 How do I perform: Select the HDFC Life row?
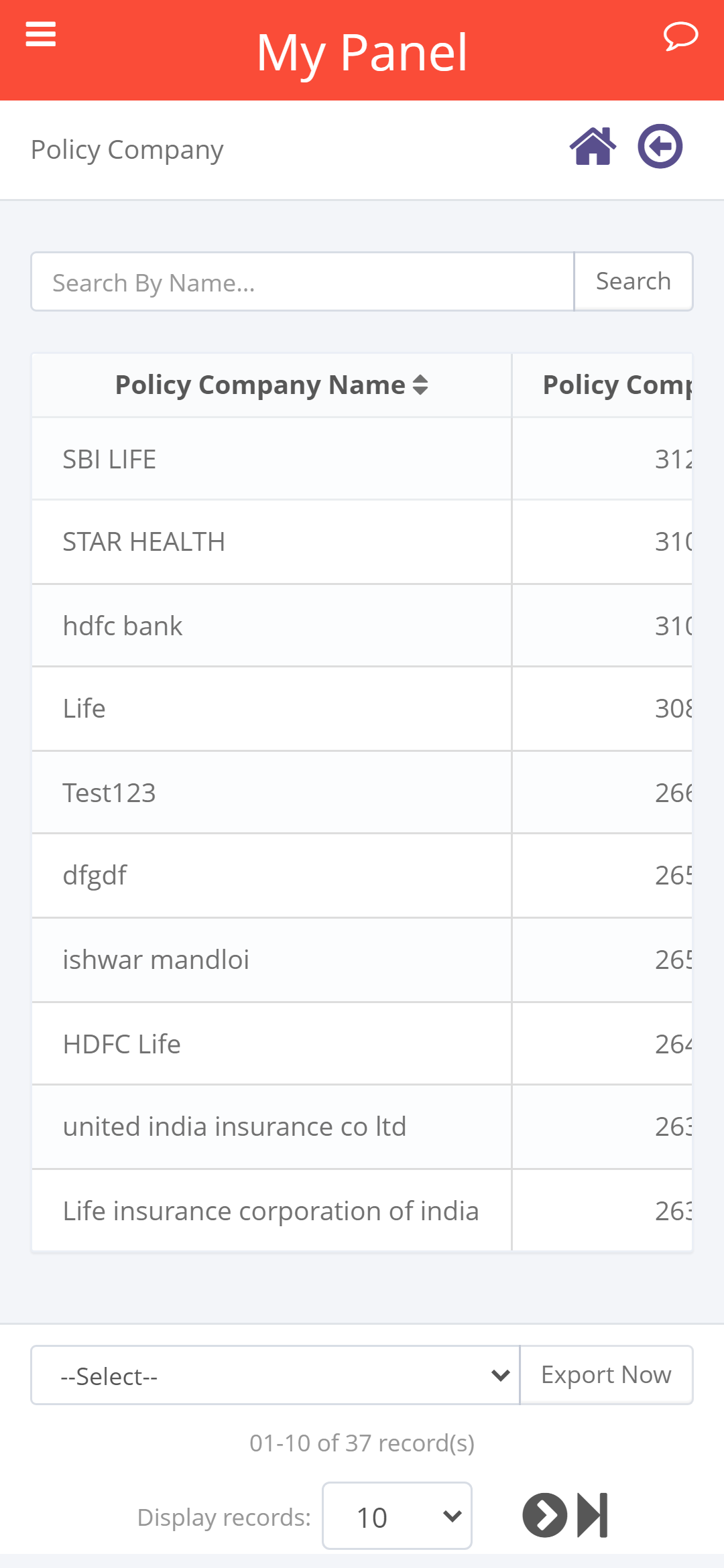(x=362, y=1044)
